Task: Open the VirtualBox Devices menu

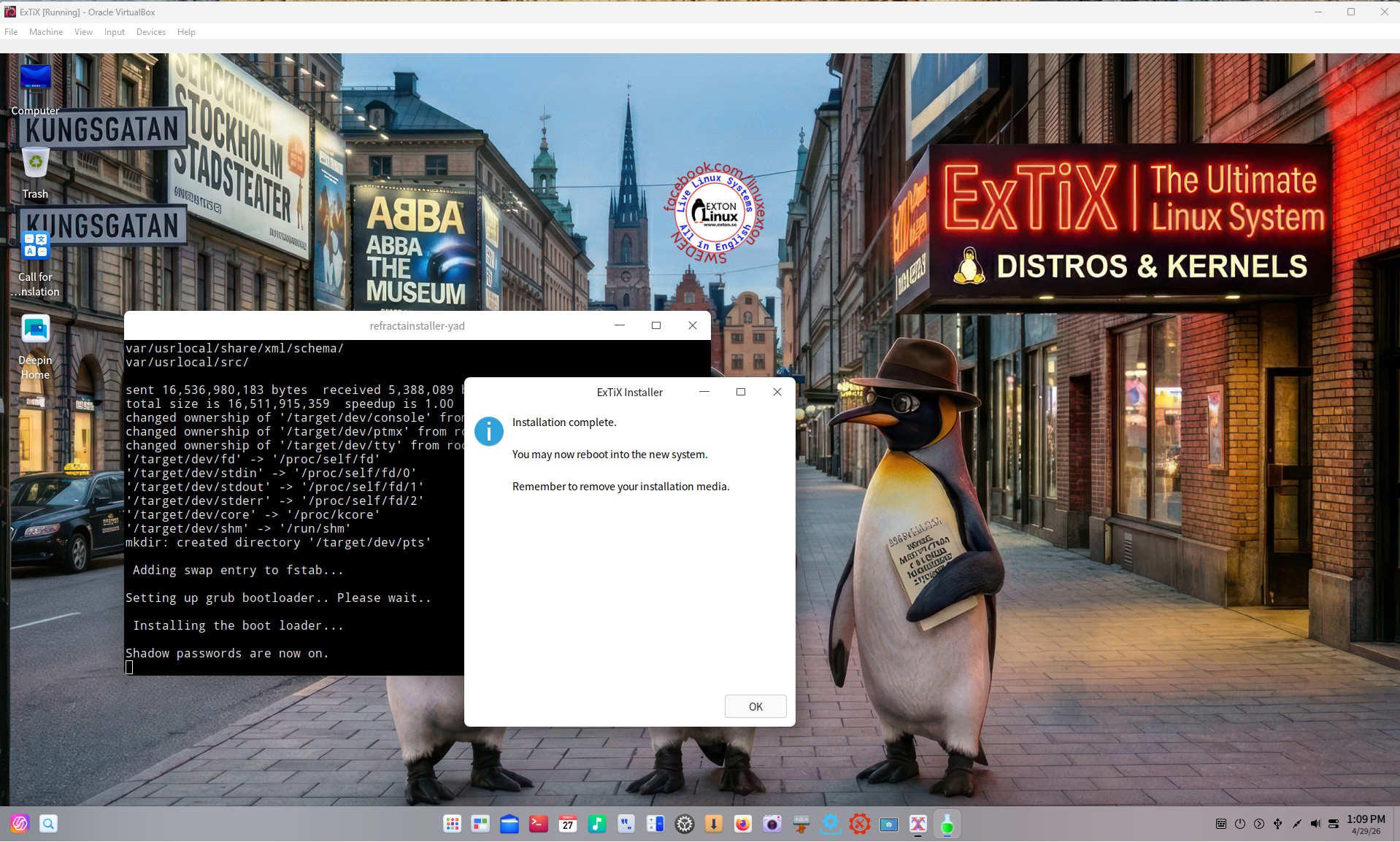Action: pos(151,32)
